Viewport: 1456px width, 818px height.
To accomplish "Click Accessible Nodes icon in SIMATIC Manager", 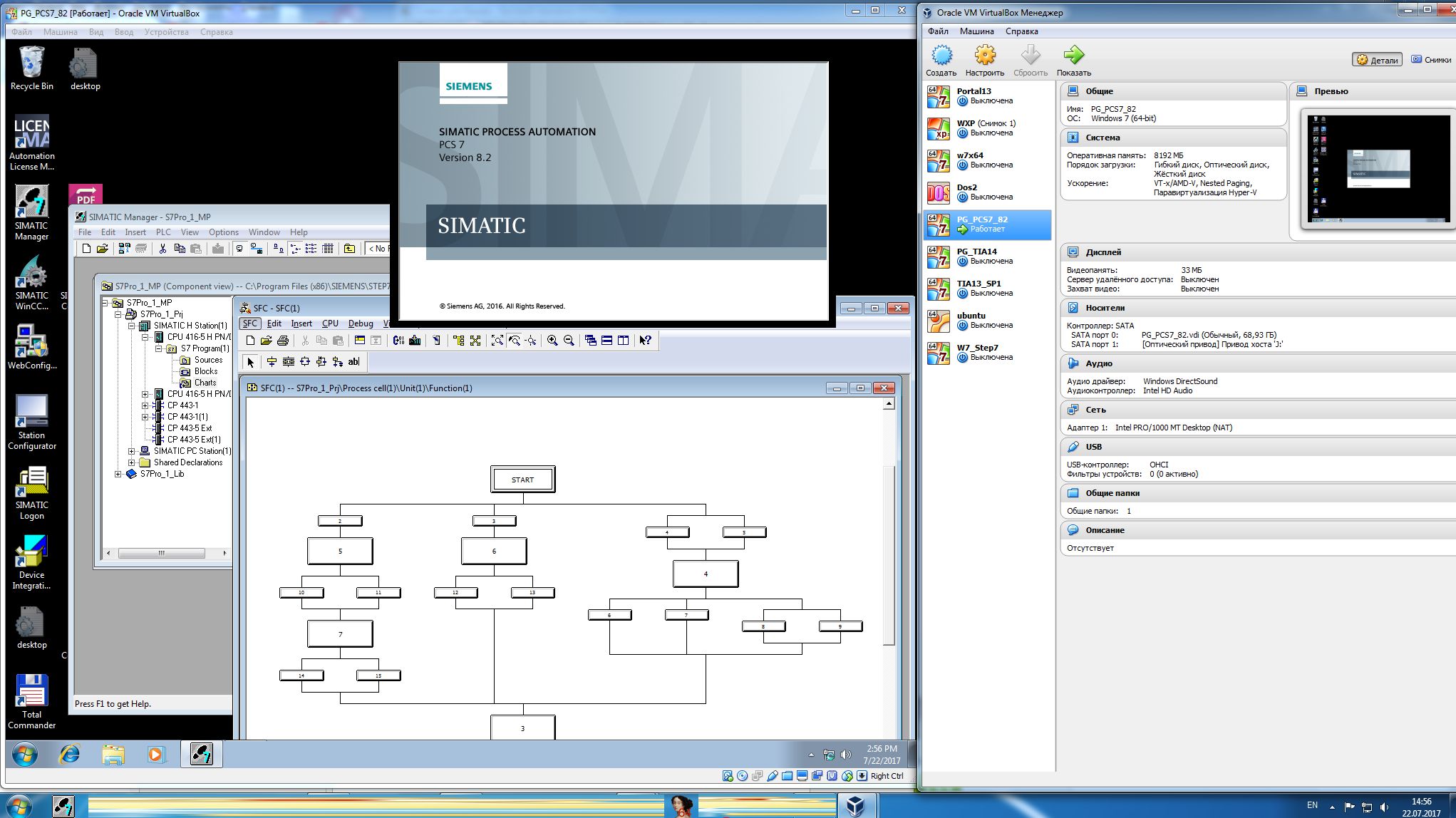I will (x=124, y=249).
